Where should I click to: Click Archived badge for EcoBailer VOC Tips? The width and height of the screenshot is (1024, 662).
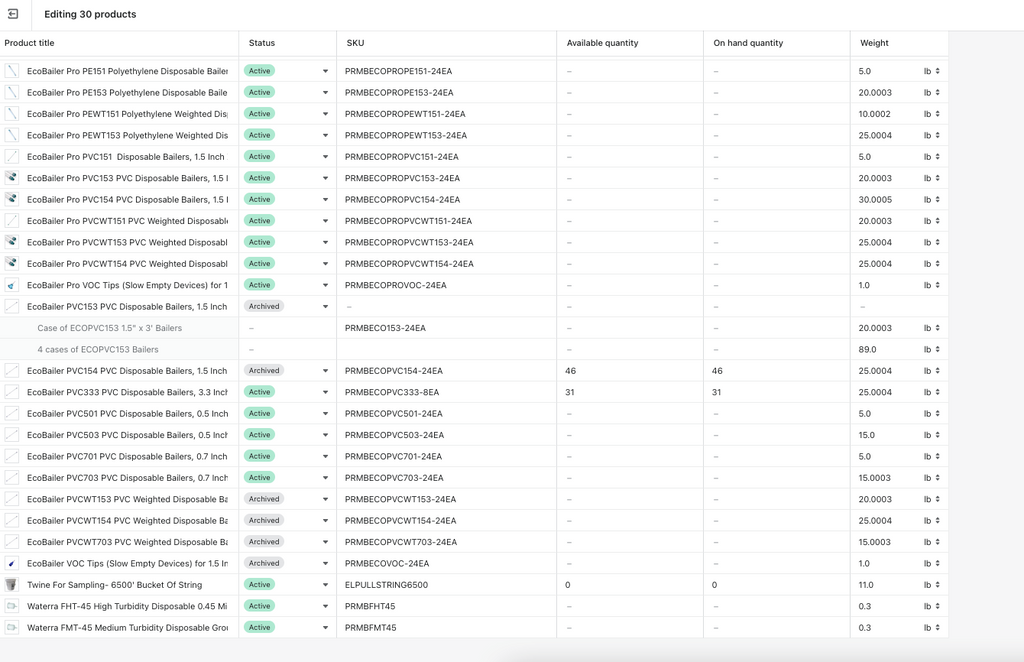264,563
